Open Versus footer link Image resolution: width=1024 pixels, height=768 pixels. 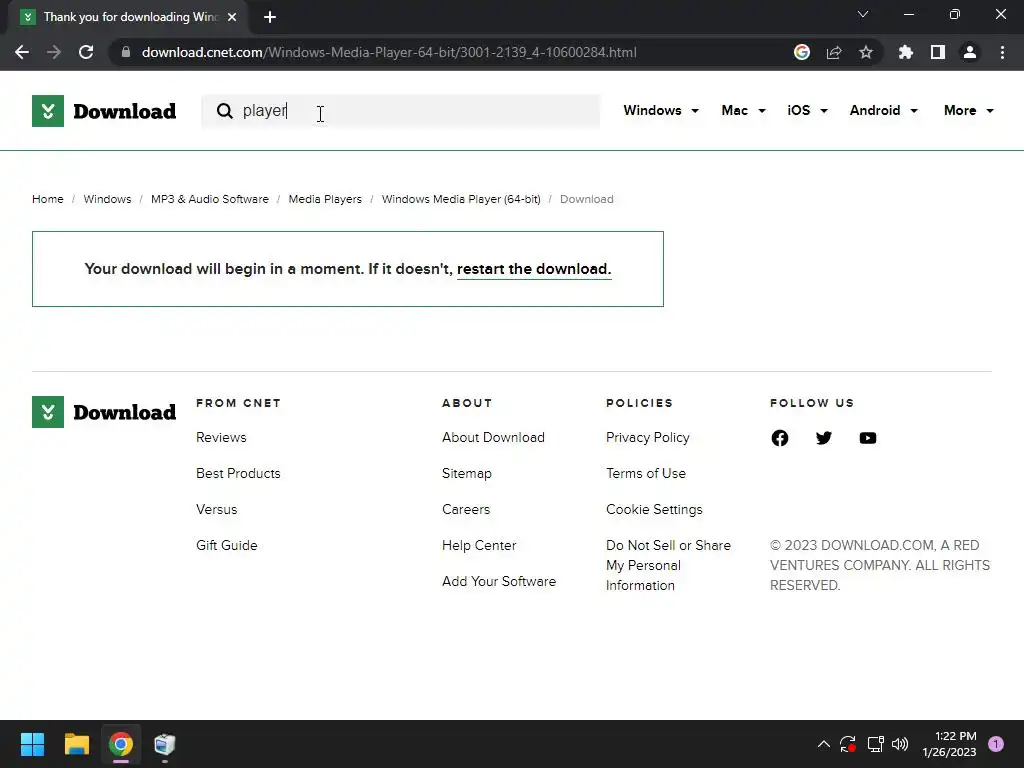(216, 509)
